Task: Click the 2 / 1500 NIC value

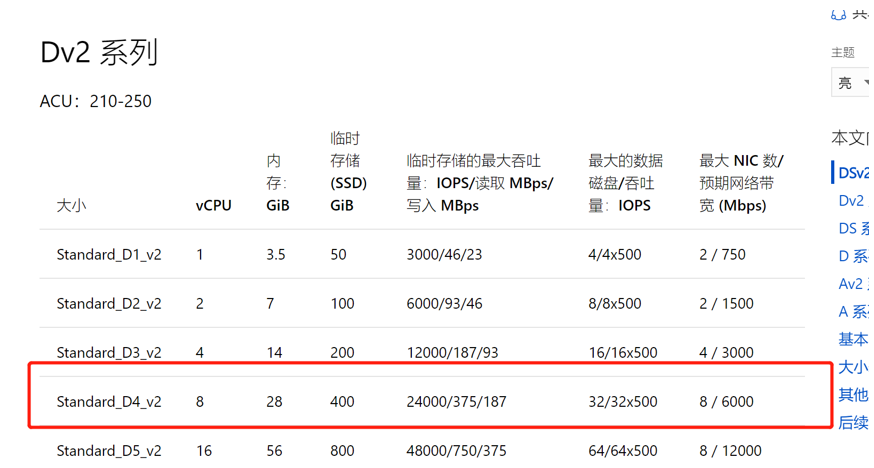Action: (x=726, y=304)
